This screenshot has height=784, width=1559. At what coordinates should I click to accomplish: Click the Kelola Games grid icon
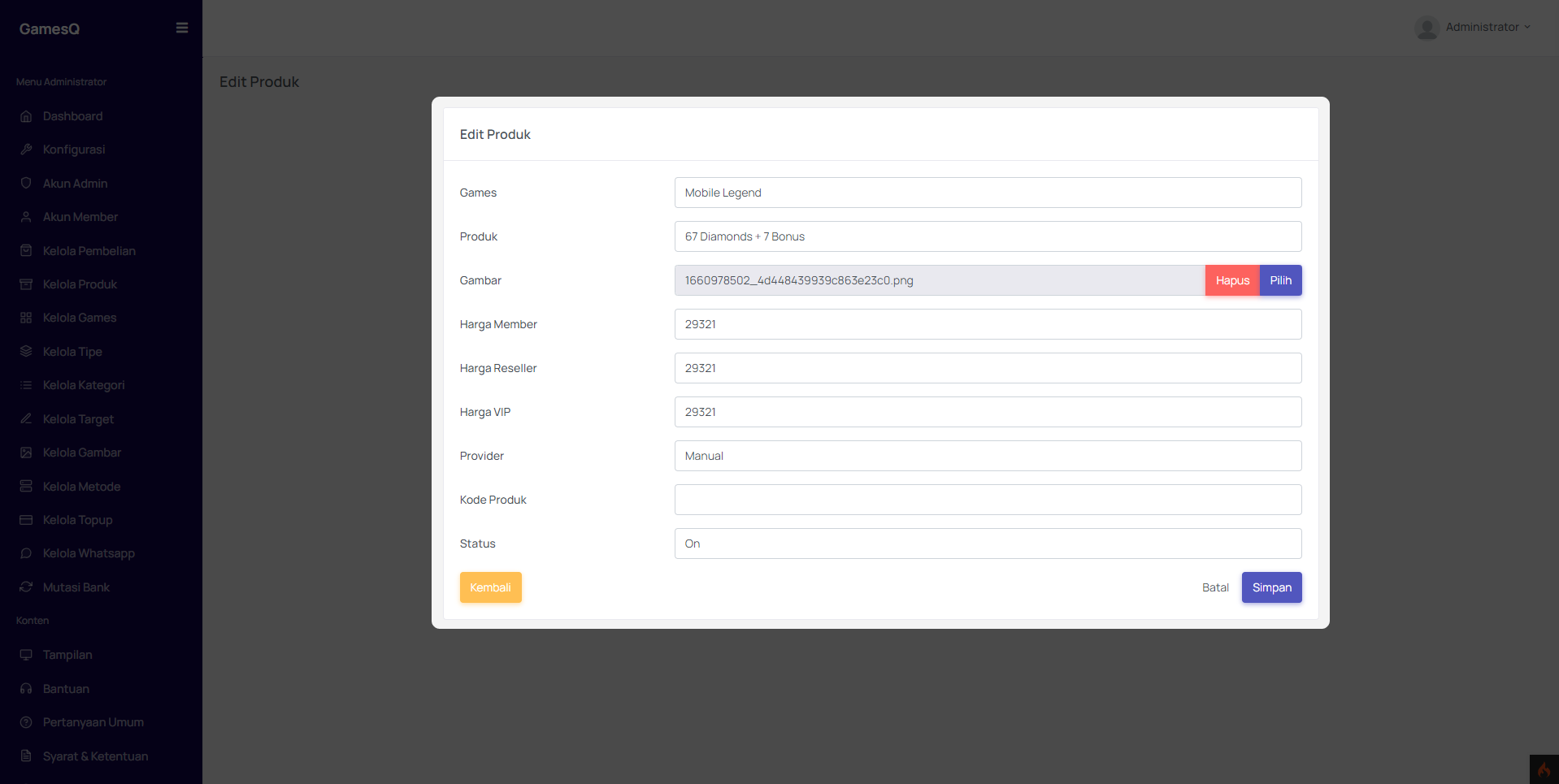point(26,318)
